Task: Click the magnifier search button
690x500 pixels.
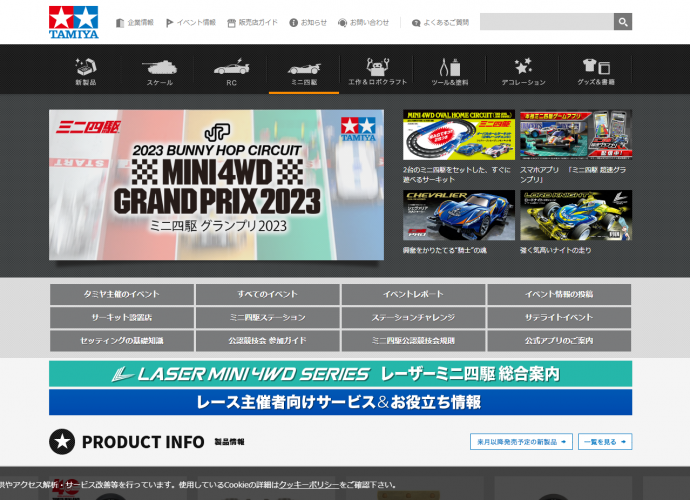Action: (x=623, y=22)
